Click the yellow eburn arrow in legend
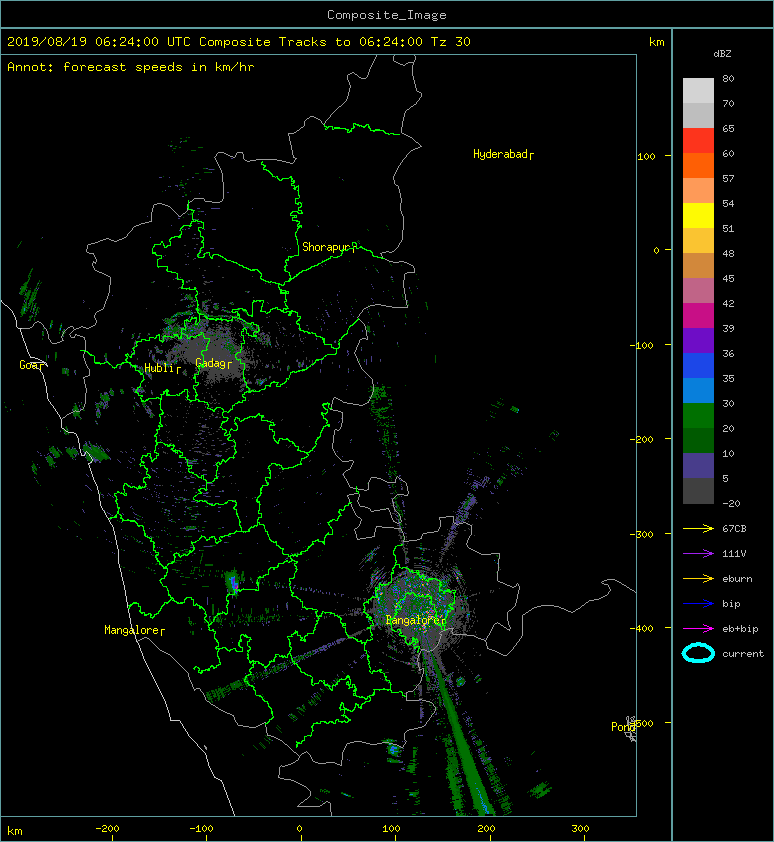Image resolution: width=774 pixels, height=842 pixels. 698,578
